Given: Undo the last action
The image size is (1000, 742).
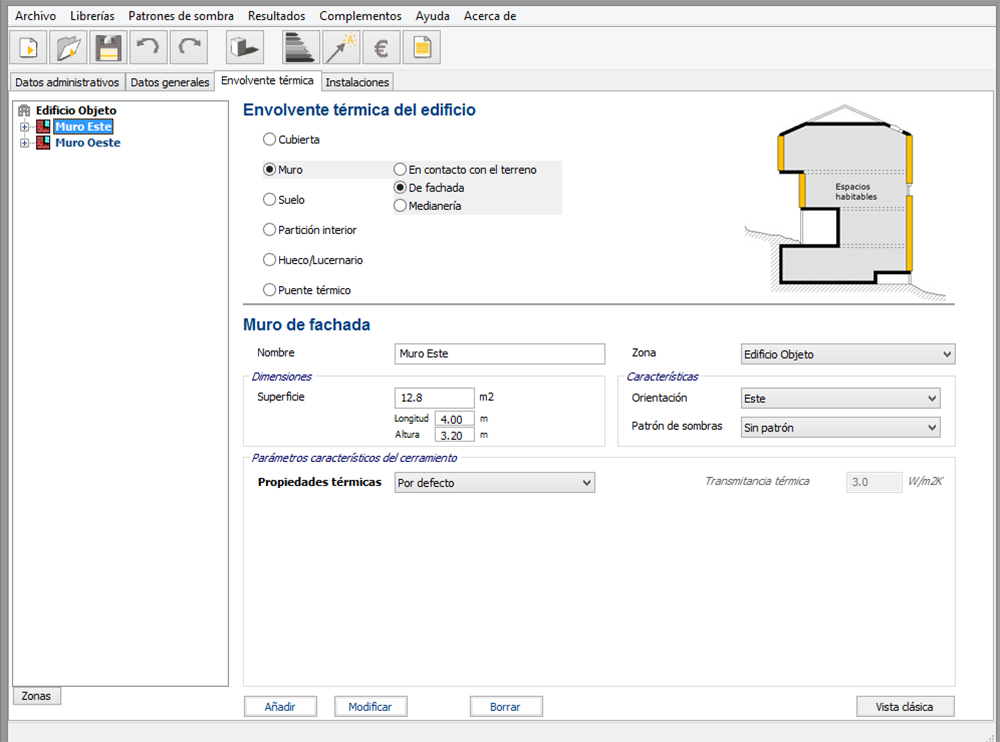Looking at the screenshot, I should (x=149, y=48).
